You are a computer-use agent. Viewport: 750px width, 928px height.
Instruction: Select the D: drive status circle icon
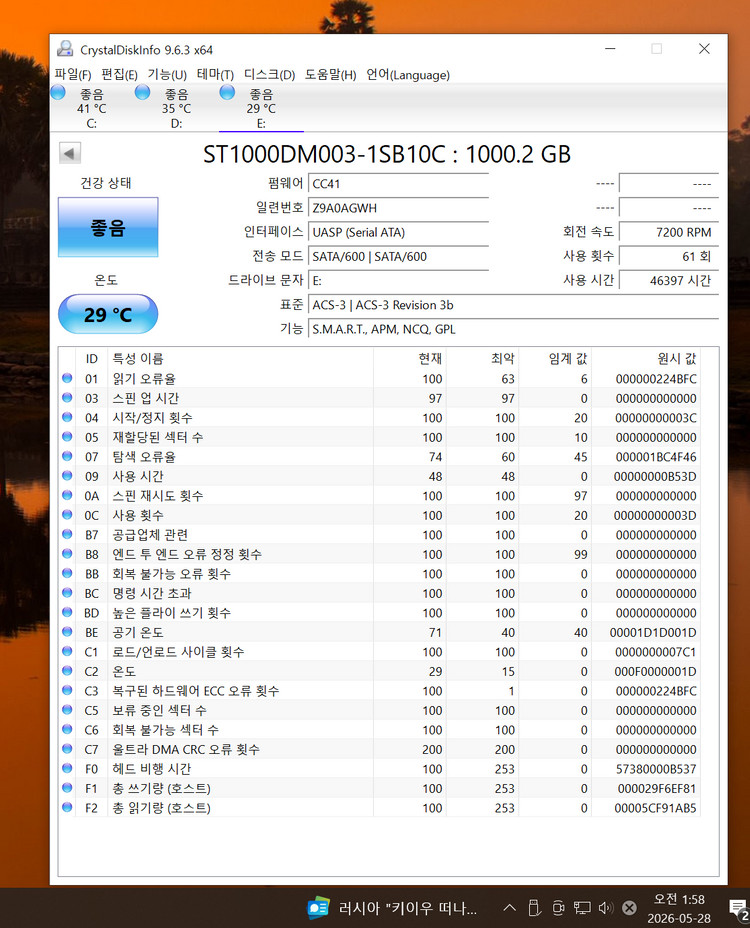click(x=142, y=92)
